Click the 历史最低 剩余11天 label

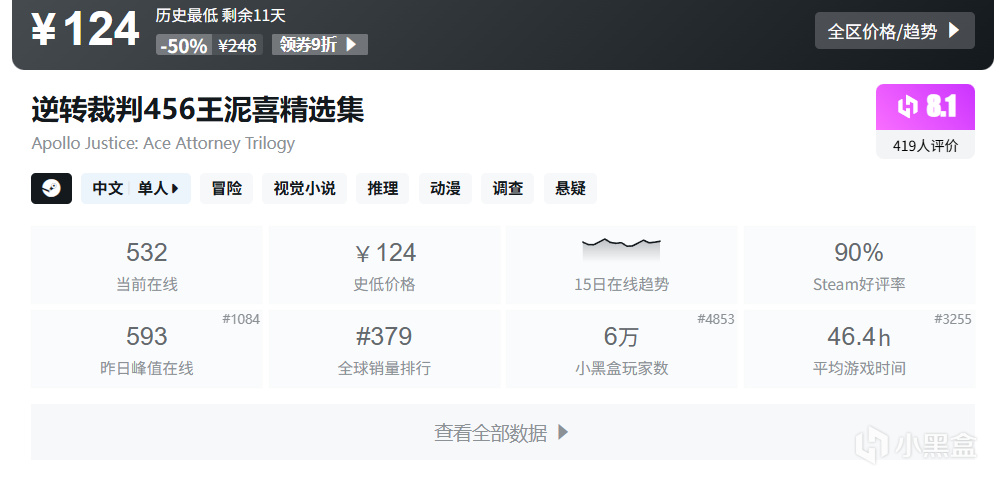(220, 15)
